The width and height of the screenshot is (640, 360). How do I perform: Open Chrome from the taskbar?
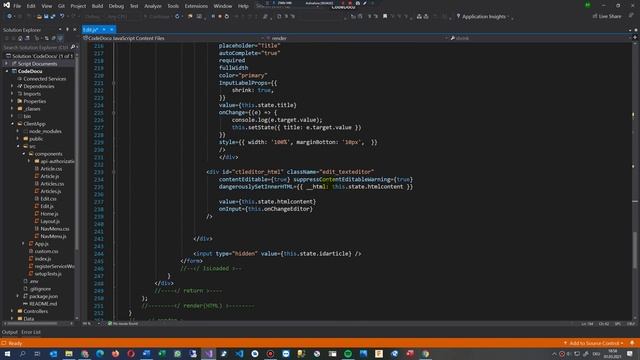426,354
